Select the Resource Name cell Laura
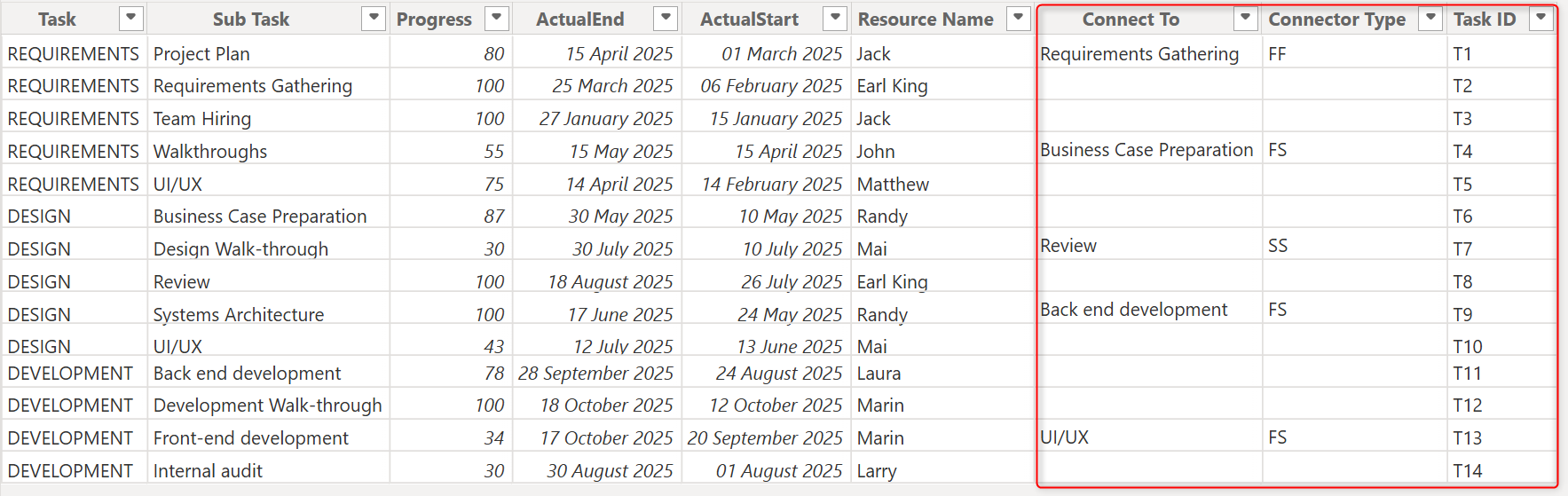 tap(879, 374)
